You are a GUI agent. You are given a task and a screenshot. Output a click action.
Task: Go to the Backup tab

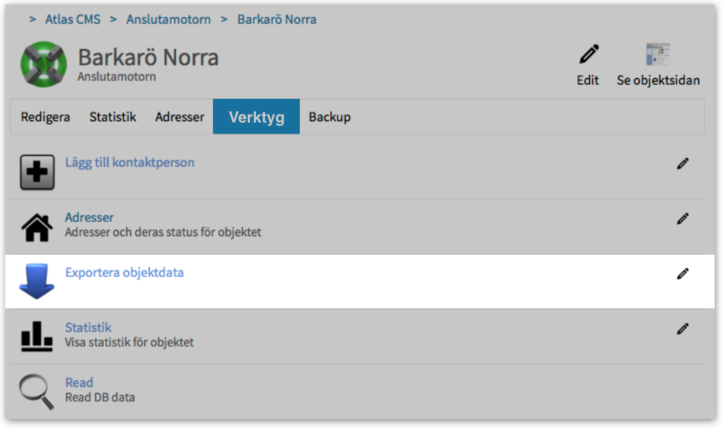click(x=330, y=117)
